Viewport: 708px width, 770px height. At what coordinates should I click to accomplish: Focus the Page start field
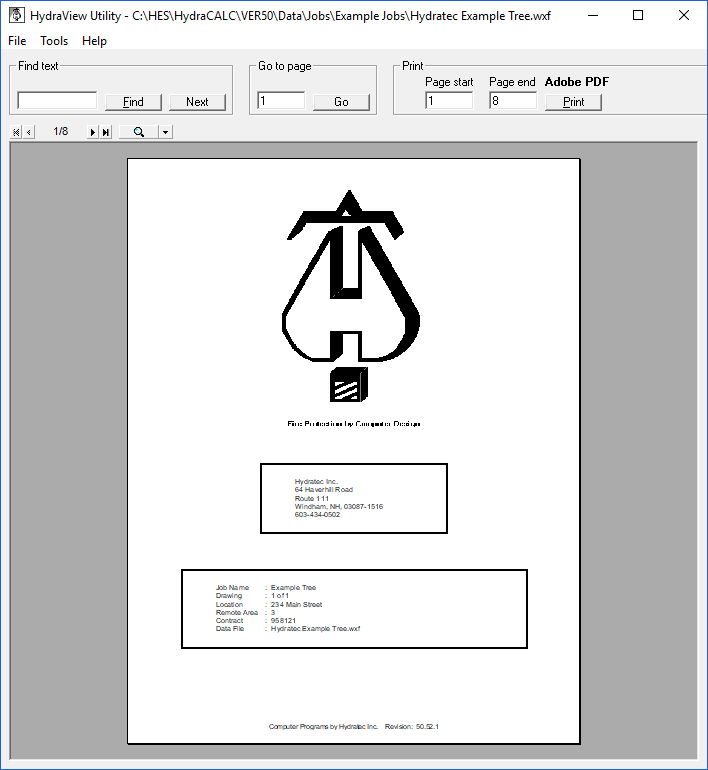tap(449, 100)
